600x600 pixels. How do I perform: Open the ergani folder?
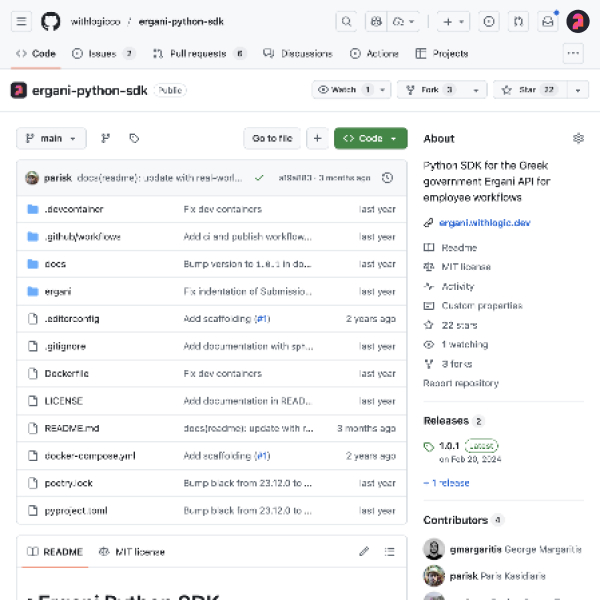pyautogui.click(x=58, y=292)
